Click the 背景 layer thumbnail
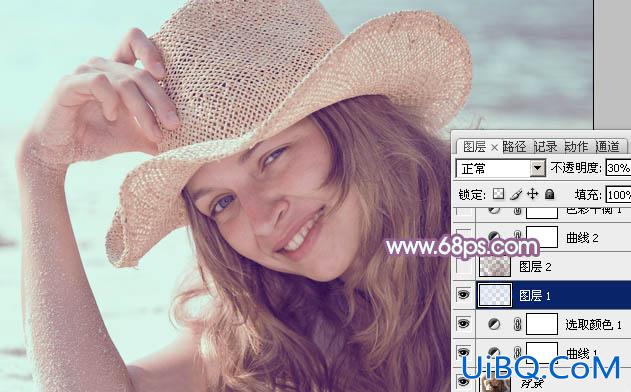This screenshot has width=631, height=392. click(495, 383)
